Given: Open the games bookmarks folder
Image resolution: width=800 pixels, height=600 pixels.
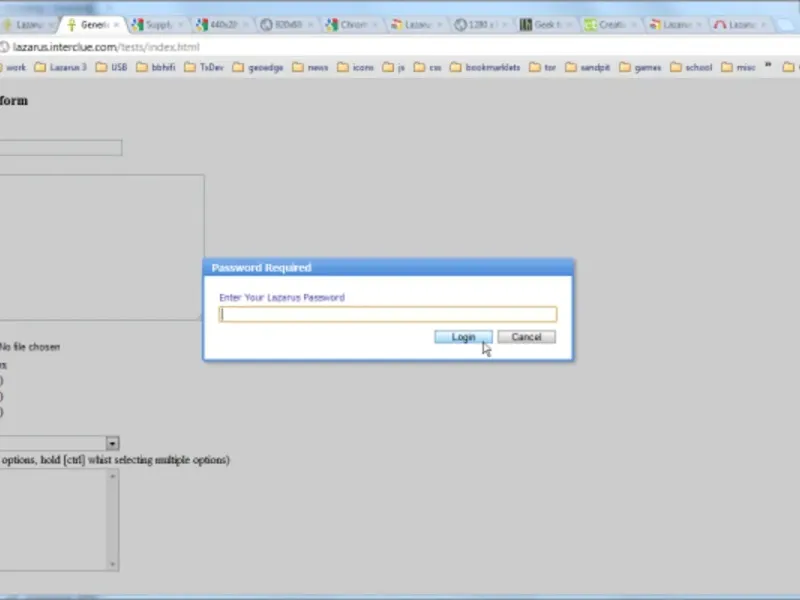Looking at the screenshot, I should (x=640, y=67).
